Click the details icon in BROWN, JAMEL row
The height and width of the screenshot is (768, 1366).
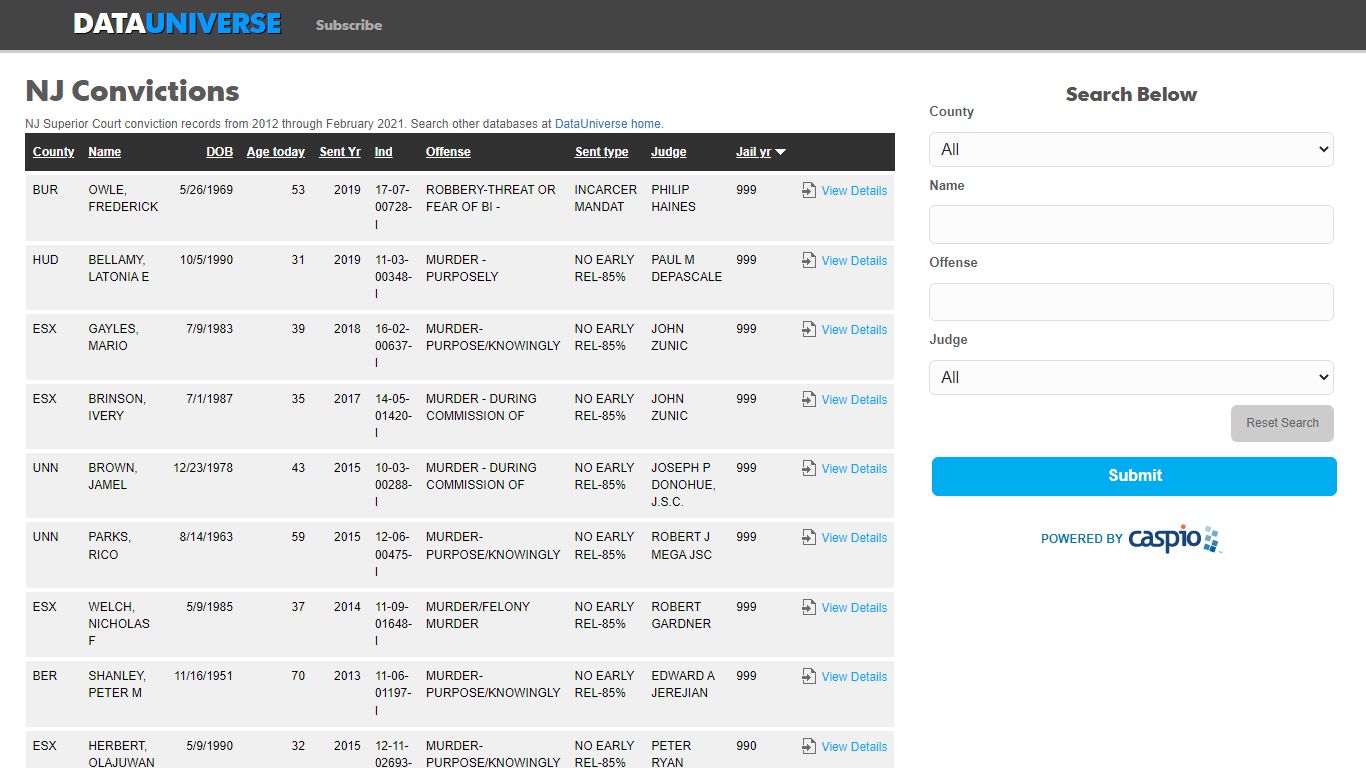[809, 468]
